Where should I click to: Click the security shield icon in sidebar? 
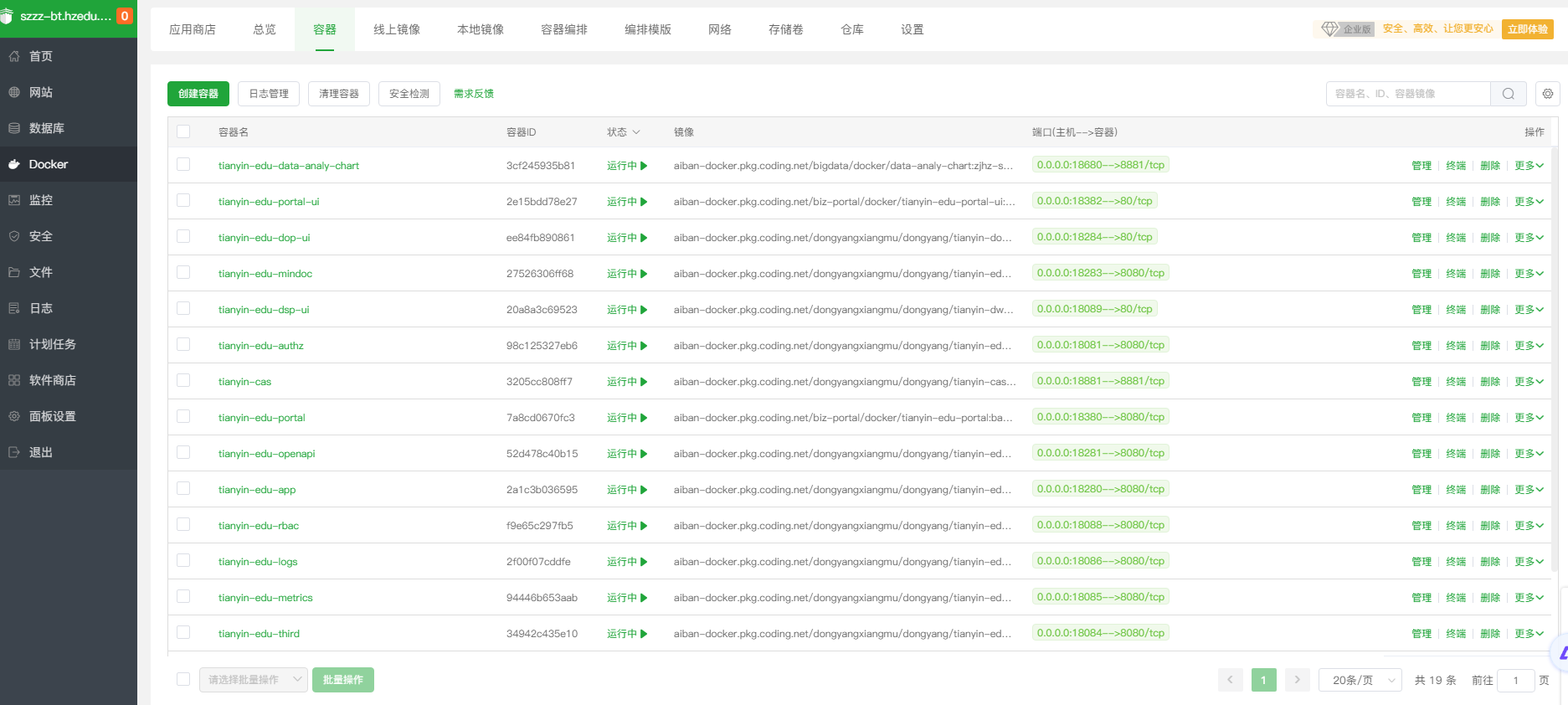click(x=14, y=236)
